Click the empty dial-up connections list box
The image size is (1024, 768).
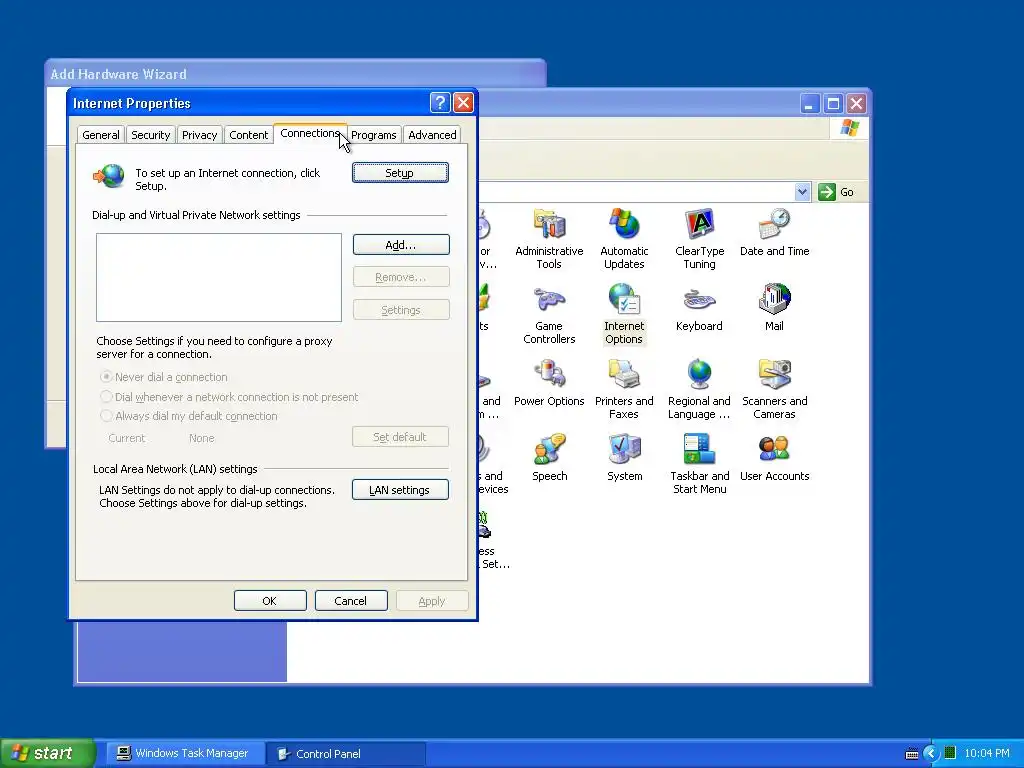pos(219,278)
